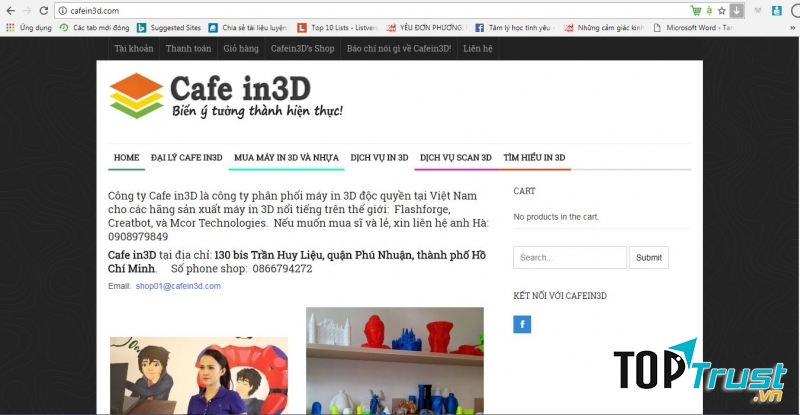The width and height of the screenshot is (800, 415).
Task: Click the phone number 0908979849
Action: pos(138,237)
